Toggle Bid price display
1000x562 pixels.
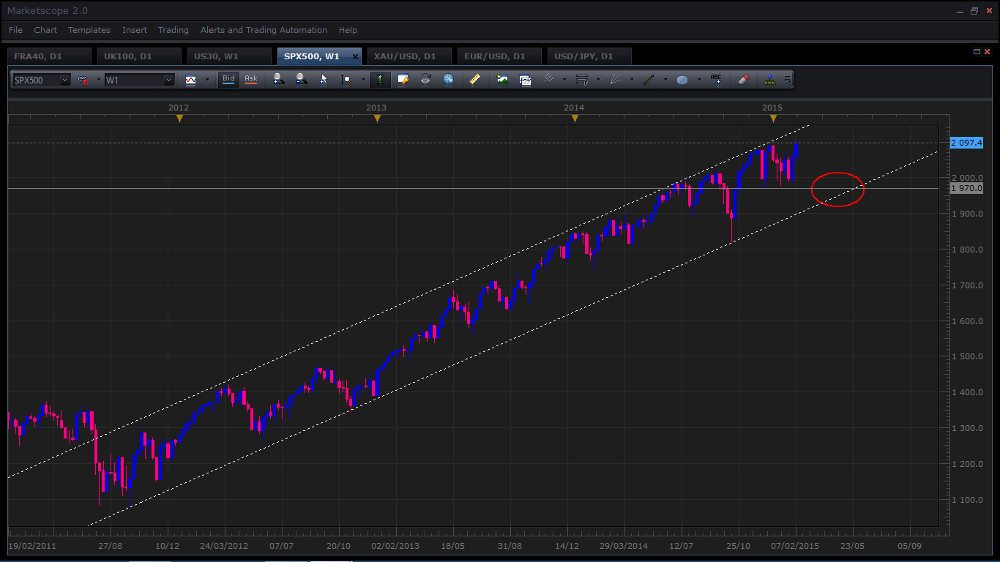click(228, 79)
